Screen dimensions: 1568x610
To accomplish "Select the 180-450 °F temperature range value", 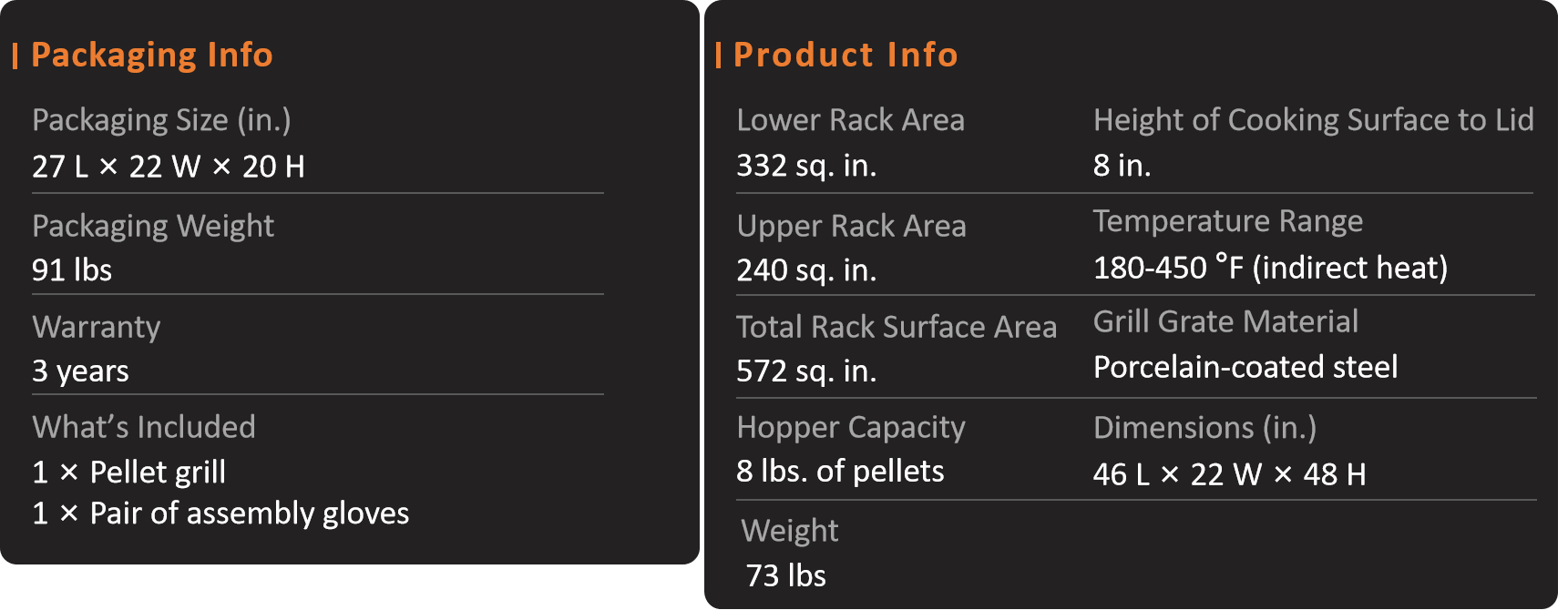I will coord(1270,268).
